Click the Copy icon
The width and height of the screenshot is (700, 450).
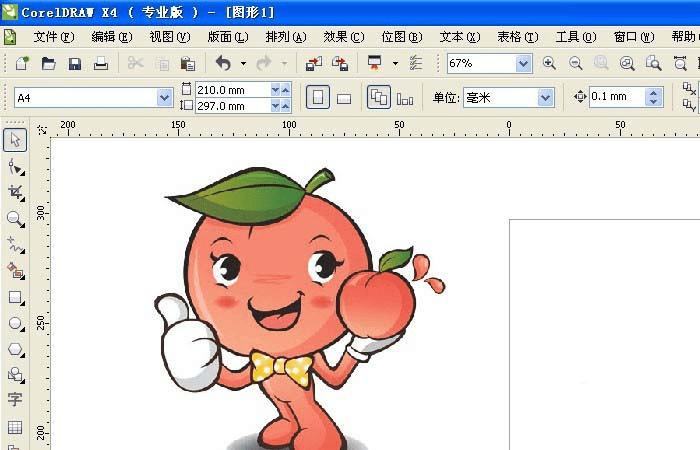coord(163,64)
